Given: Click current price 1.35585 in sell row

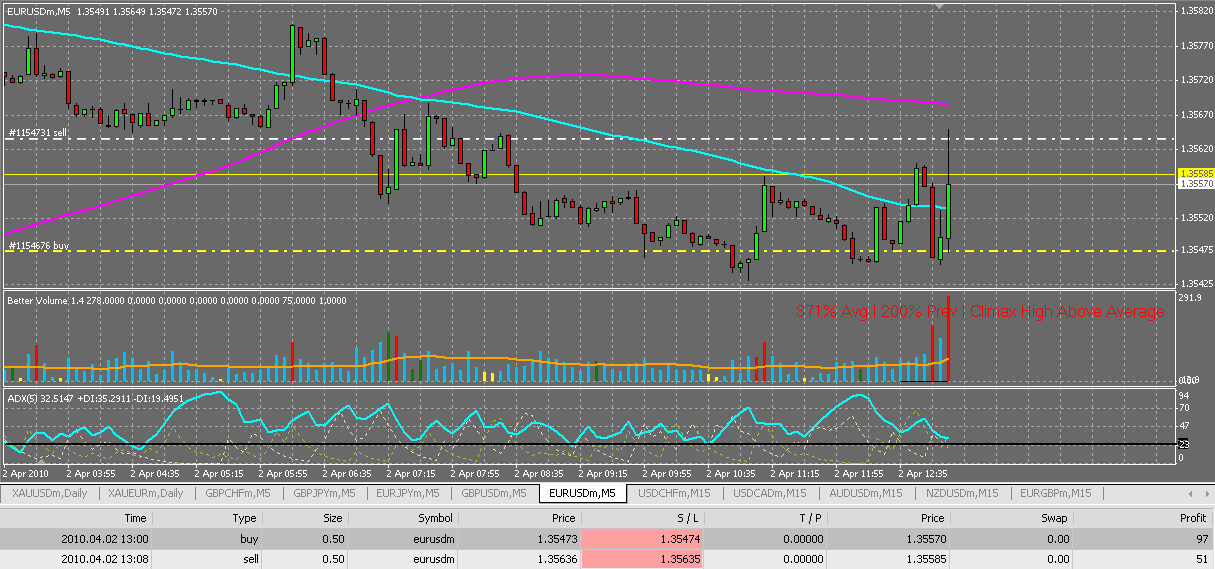Looking at the screenshot, I should pyautogui.click(x=924, y=559).
